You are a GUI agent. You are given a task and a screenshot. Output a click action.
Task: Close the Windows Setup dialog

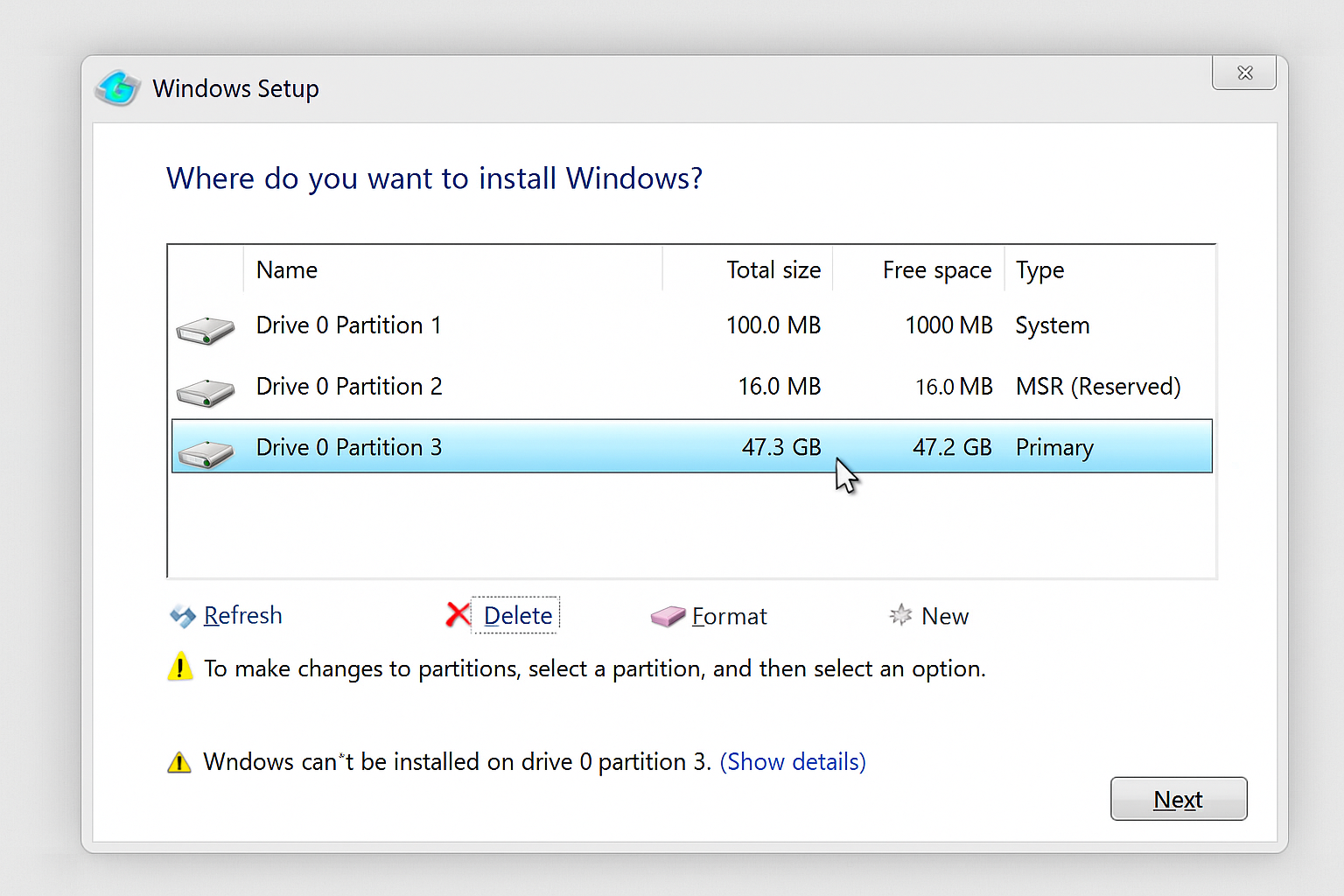click(x=1244, y=73)
